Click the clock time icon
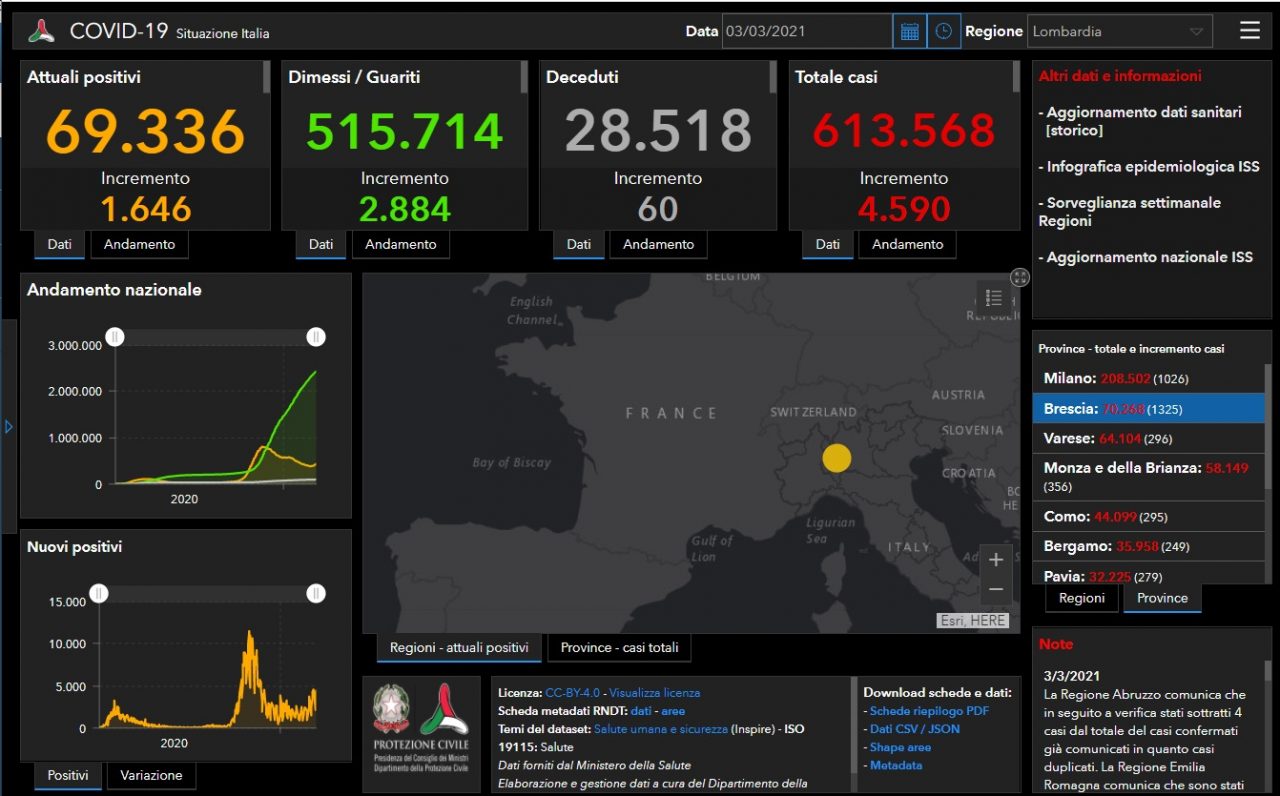This screenshot has width=1280, height=796. click(x=943, y=31)
